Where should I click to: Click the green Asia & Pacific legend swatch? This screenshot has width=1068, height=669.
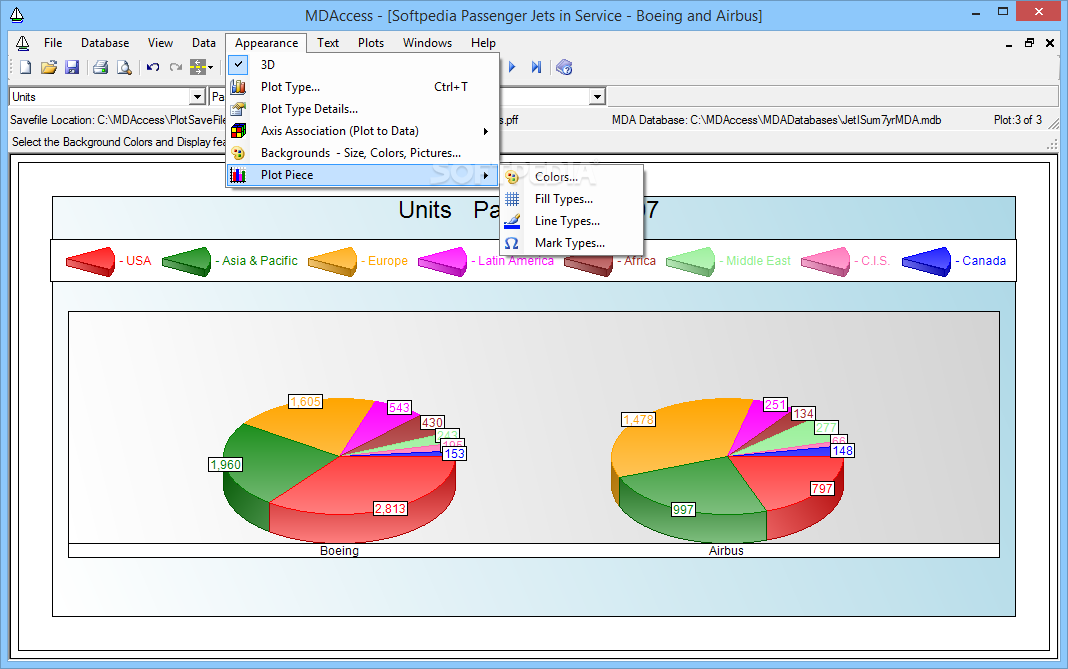click(x=187, y=262)
